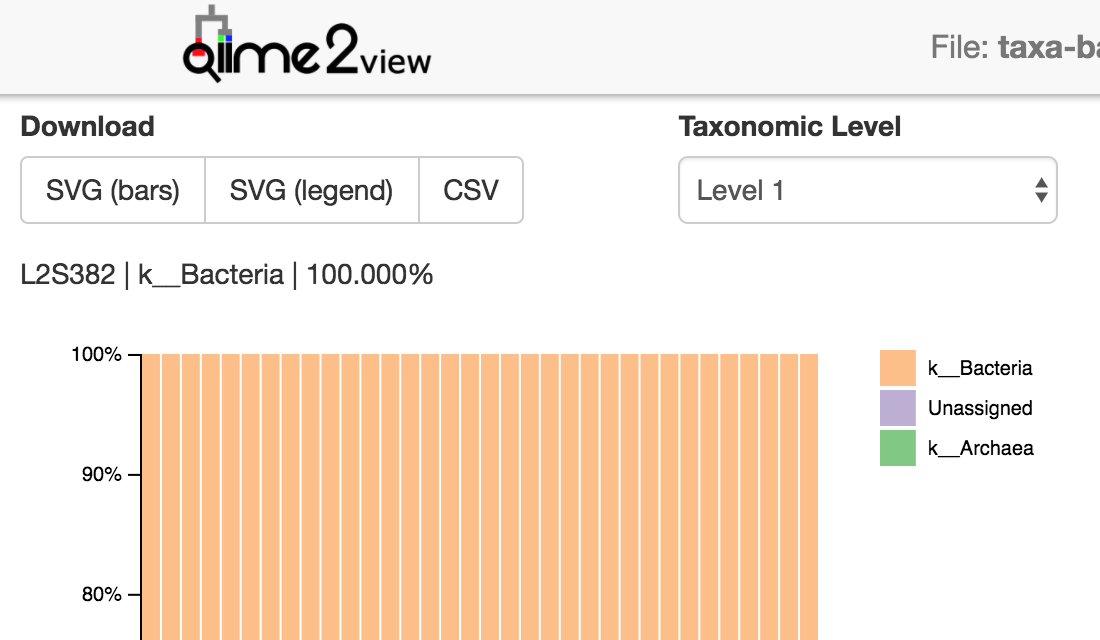1100x640 pixels.
Task: Download SVG (bars) file
Action: point(113,190)
